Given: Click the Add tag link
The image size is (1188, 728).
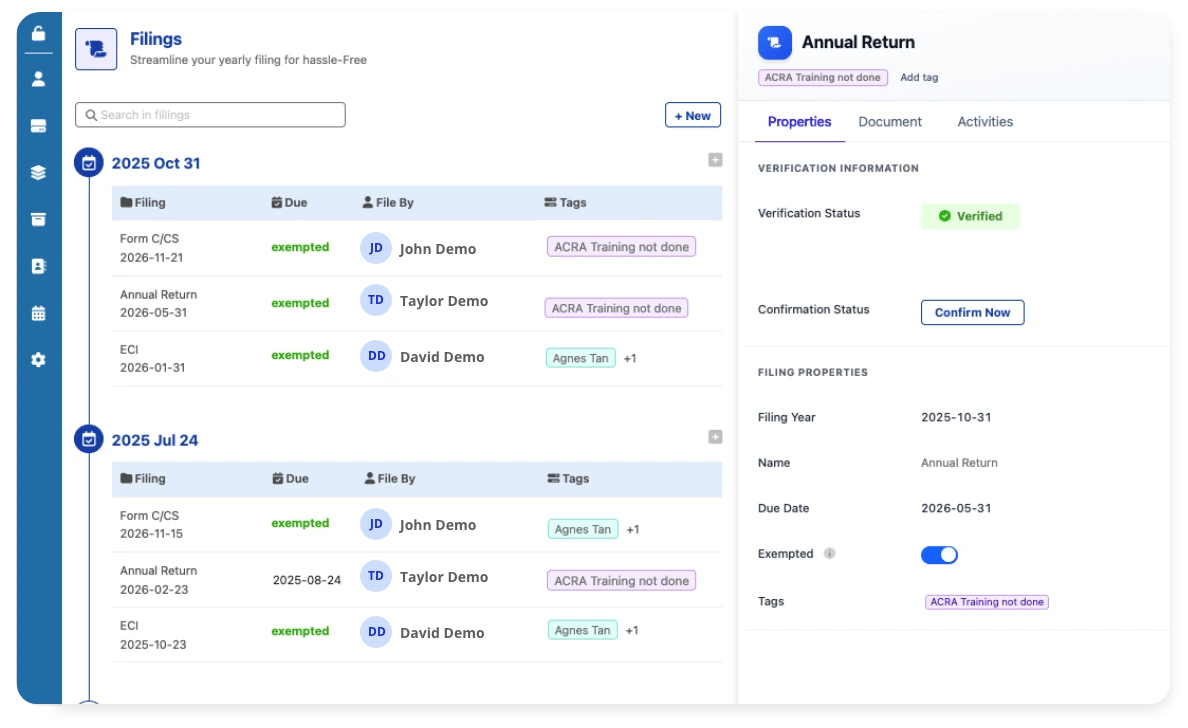Looking at the screenshot, I should pyautogui.click(x=918, y=77).
